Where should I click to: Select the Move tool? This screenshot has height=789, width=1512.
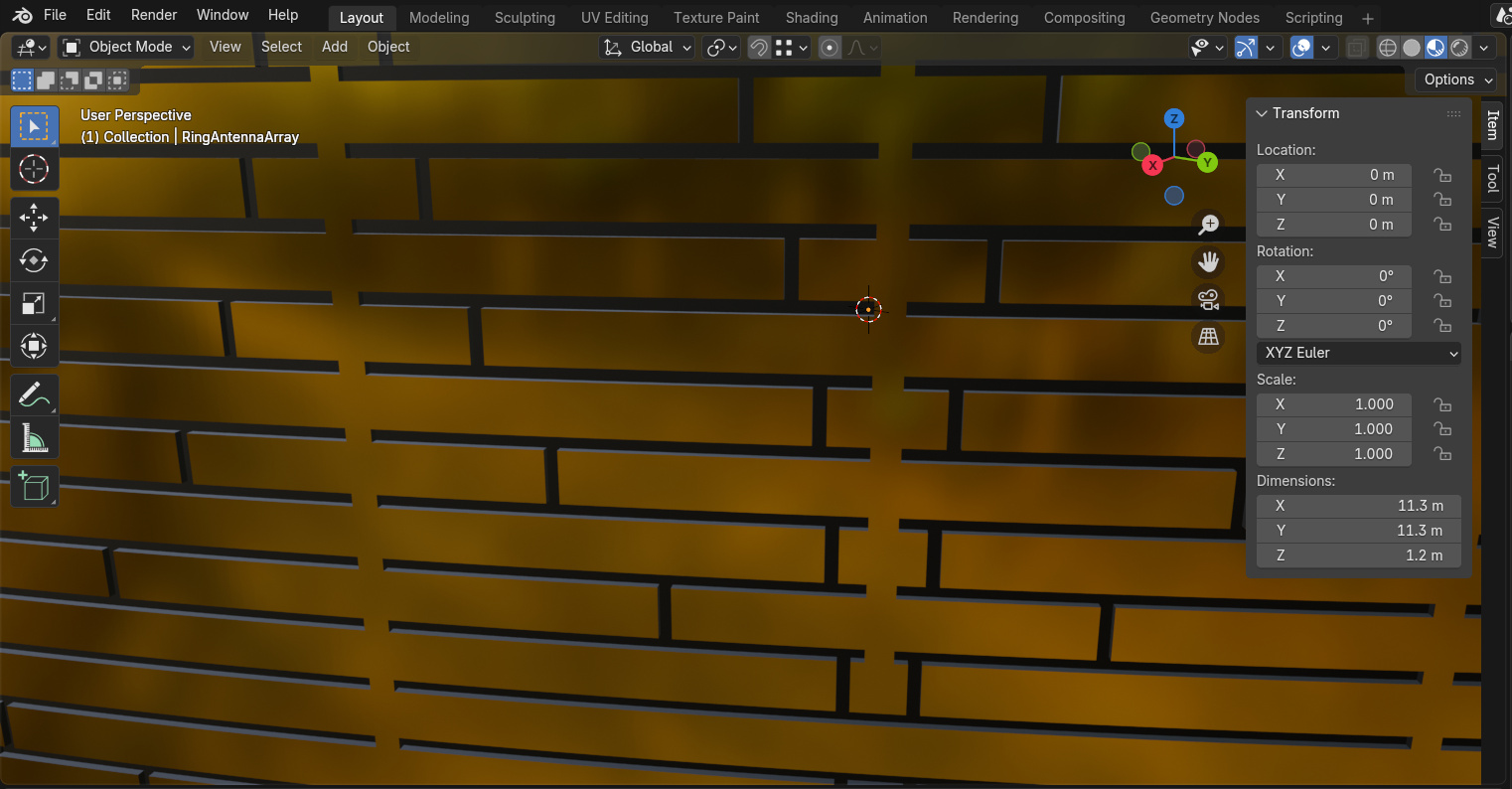pos(34,217)
